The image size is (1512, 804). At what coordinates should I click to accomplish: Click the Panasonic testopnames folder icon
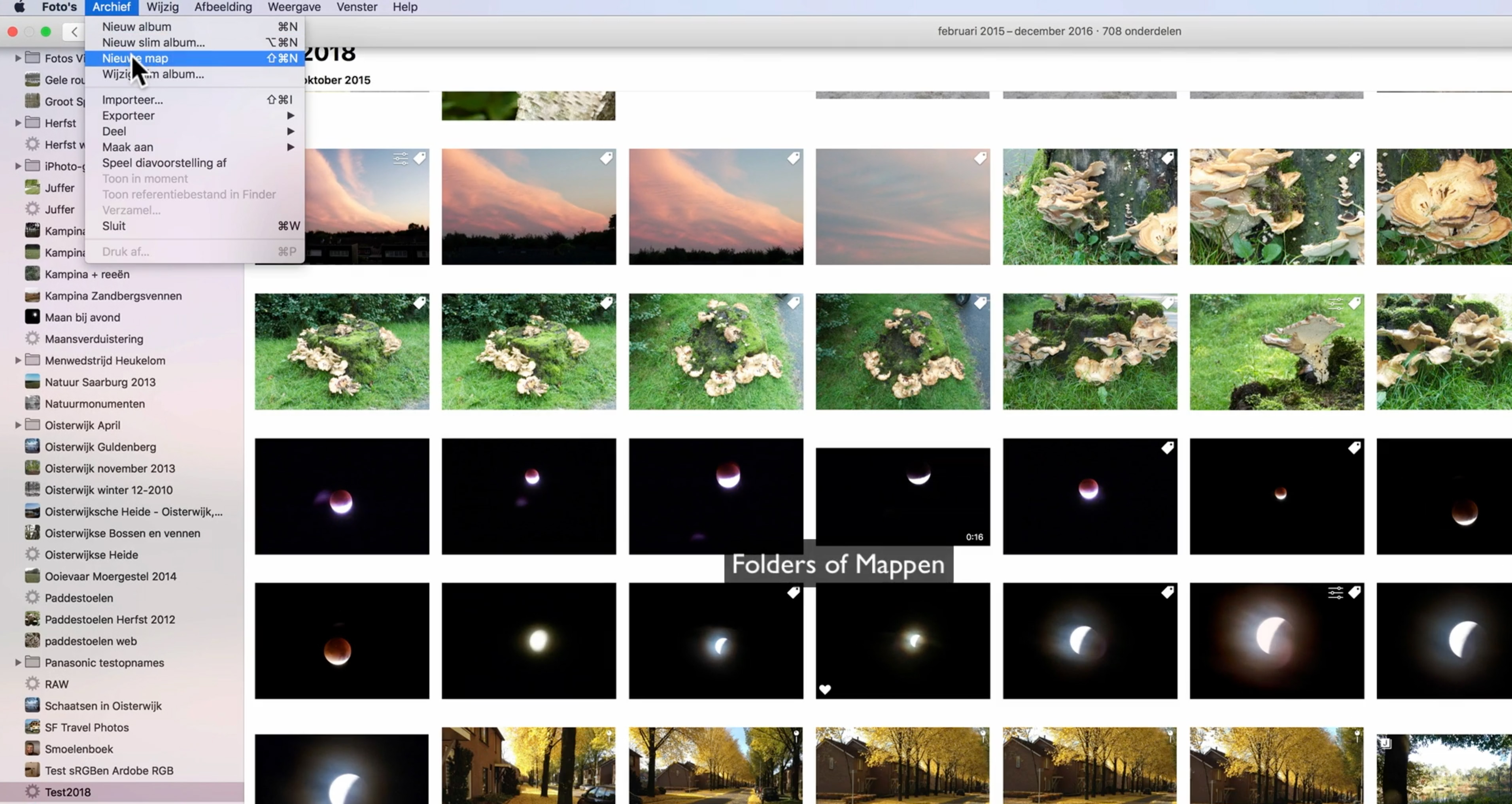[x=32, y=662]
